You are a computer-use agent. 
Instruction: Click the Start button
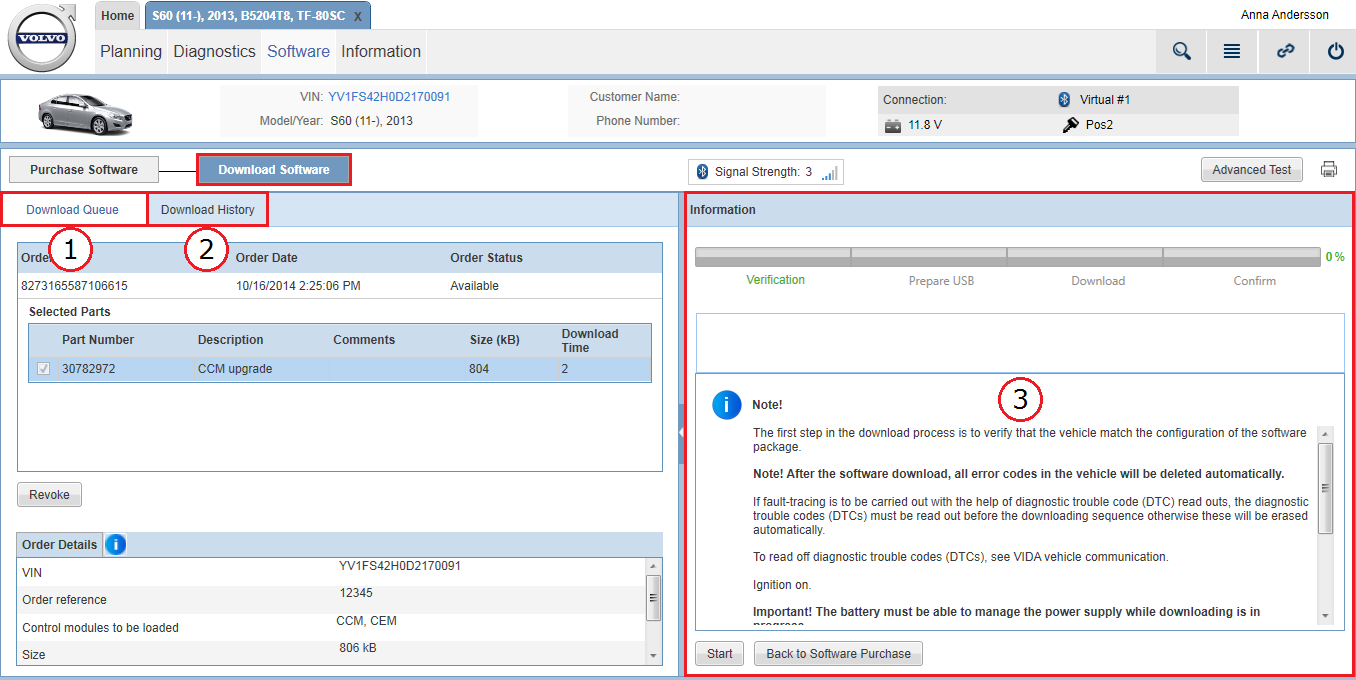pyautogui.click(x=720, y=654)
